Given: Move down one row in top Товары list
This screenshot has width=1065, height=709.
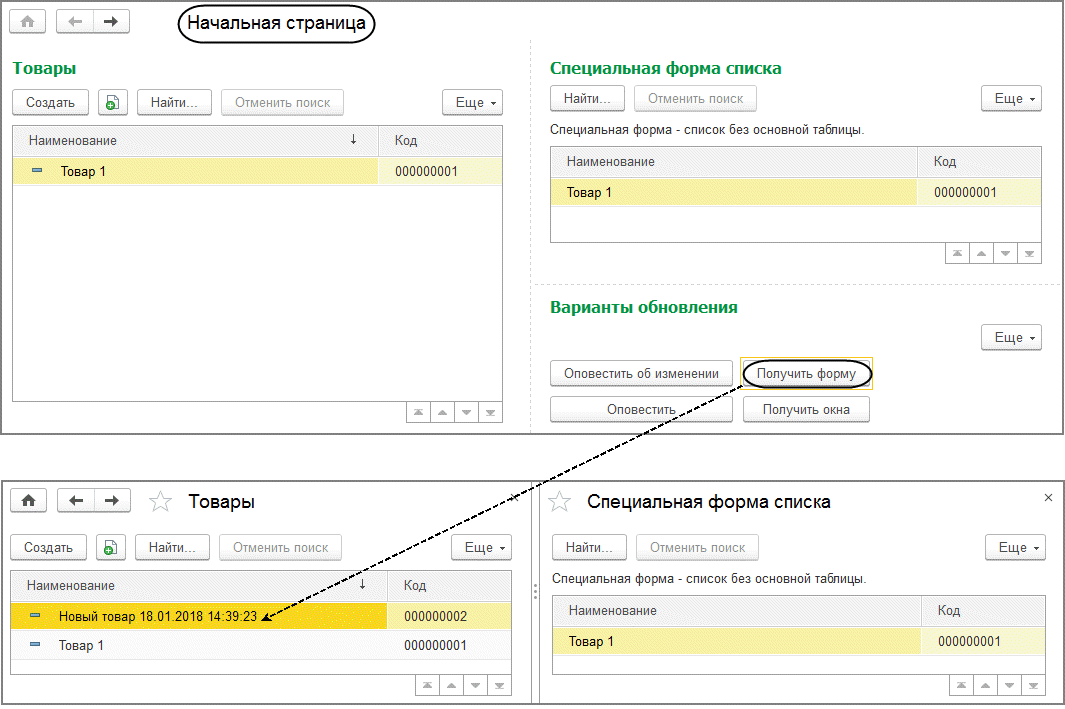Looking at the screenshot, I should tap(466, 412).
